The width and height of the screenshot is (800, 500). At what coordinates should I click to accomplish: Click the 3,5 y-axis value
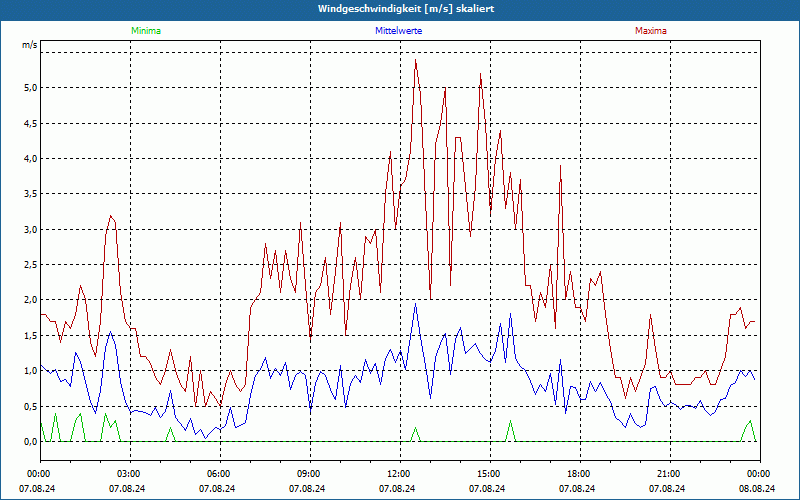(31, 194)
